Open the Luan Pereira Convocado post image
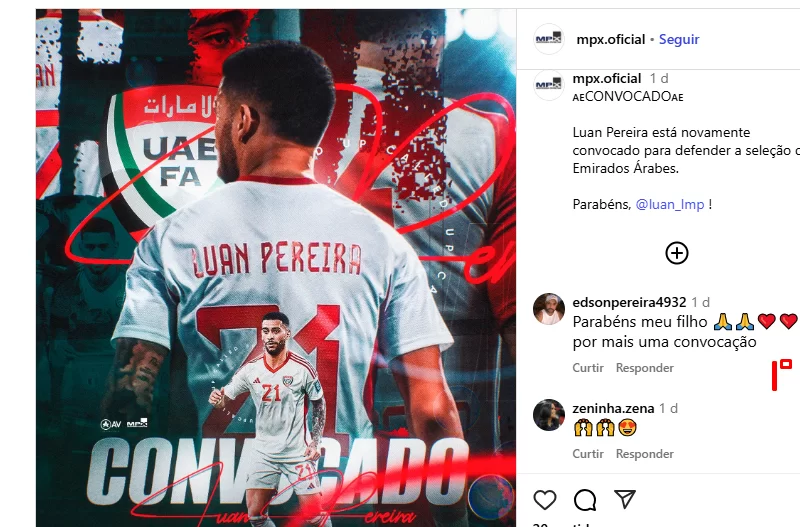The width and height of the screenshot is (800, 527). coord(276,268)
